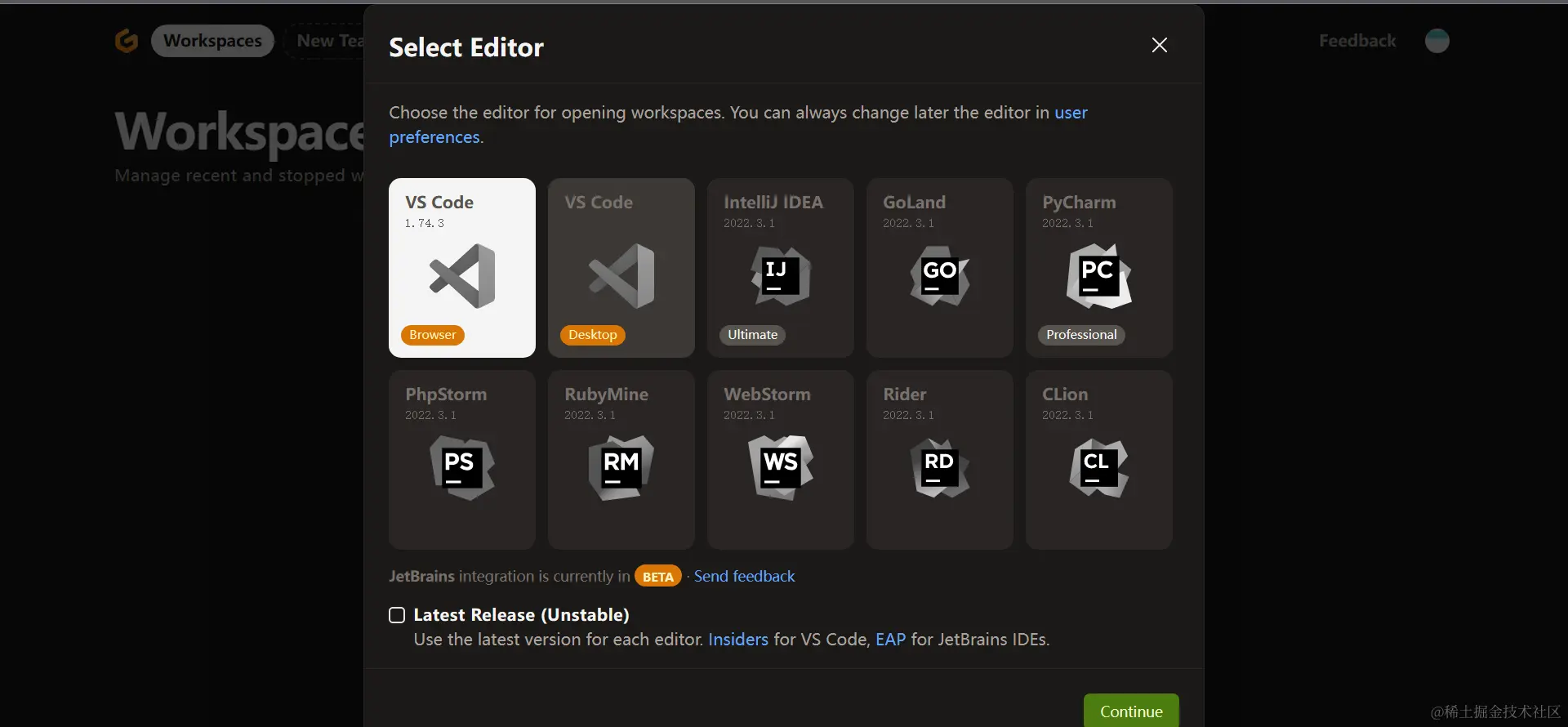
Task: Click the Ultimate badge on IntelliJ IDEA
Action: pyautogui.click(x=753, y=335)
